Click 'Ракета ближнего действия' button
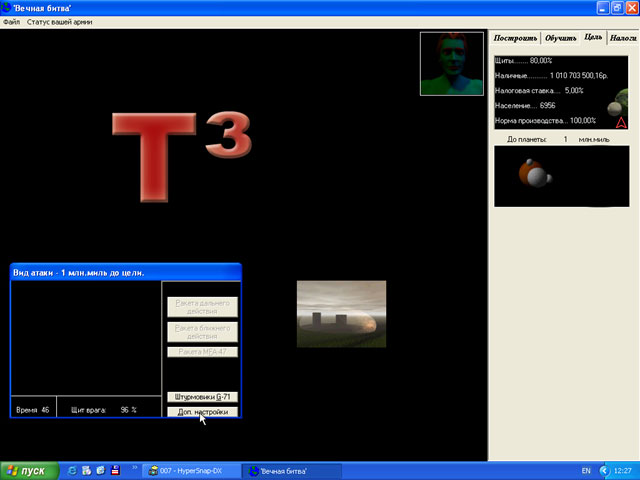 click(202, 331)
